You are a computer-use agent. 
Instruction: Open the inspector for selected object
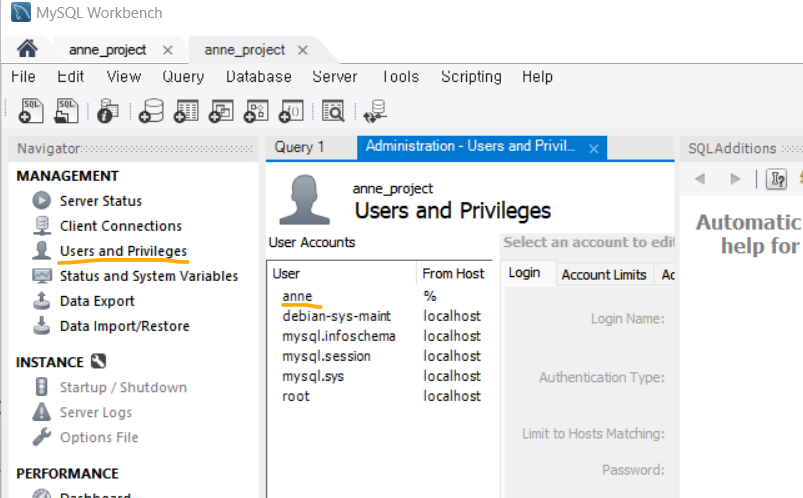(x=108, y=111)
